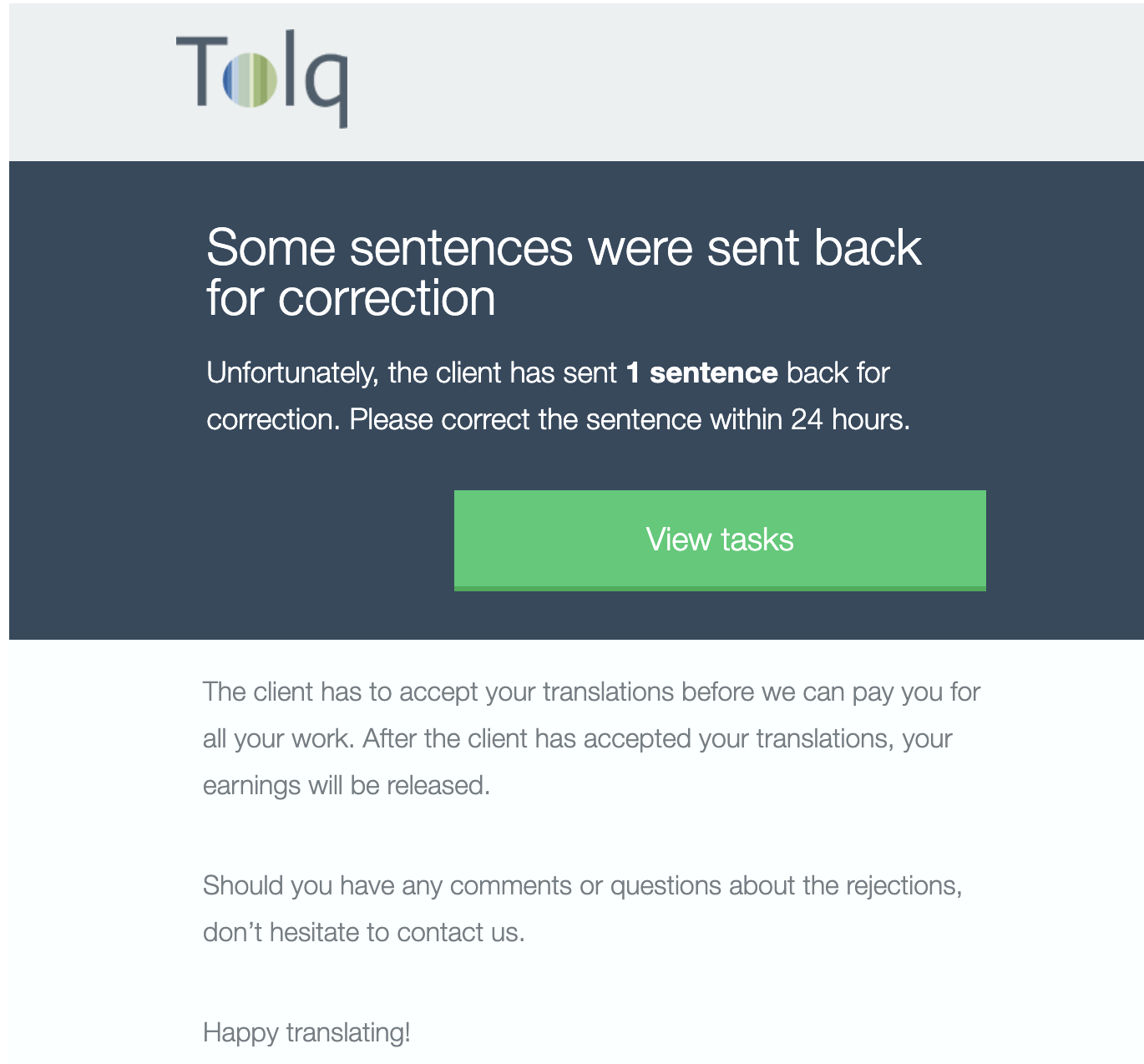Image resolution: width=1144 pixels, height=1064 pixels.
Task: Click the 'all your work. After the client' line
Action: tap(578, 739)
